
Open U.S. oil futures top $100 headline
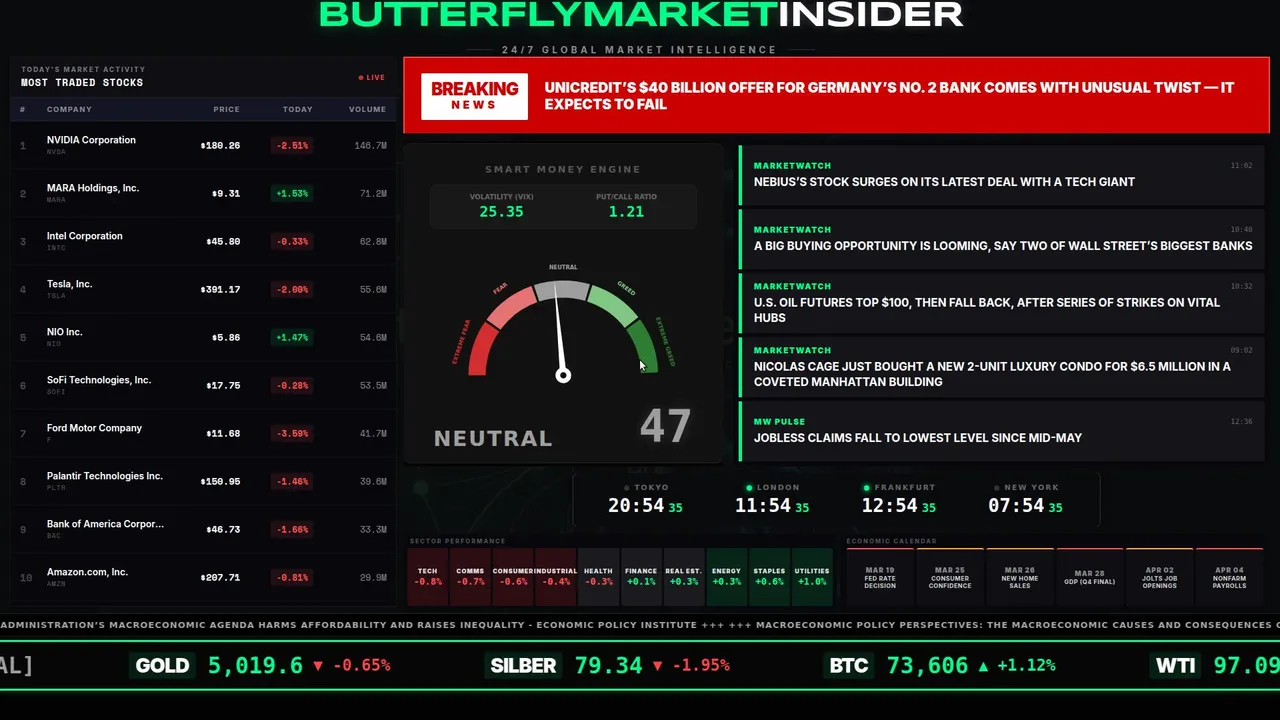[x=1001, y=302]
